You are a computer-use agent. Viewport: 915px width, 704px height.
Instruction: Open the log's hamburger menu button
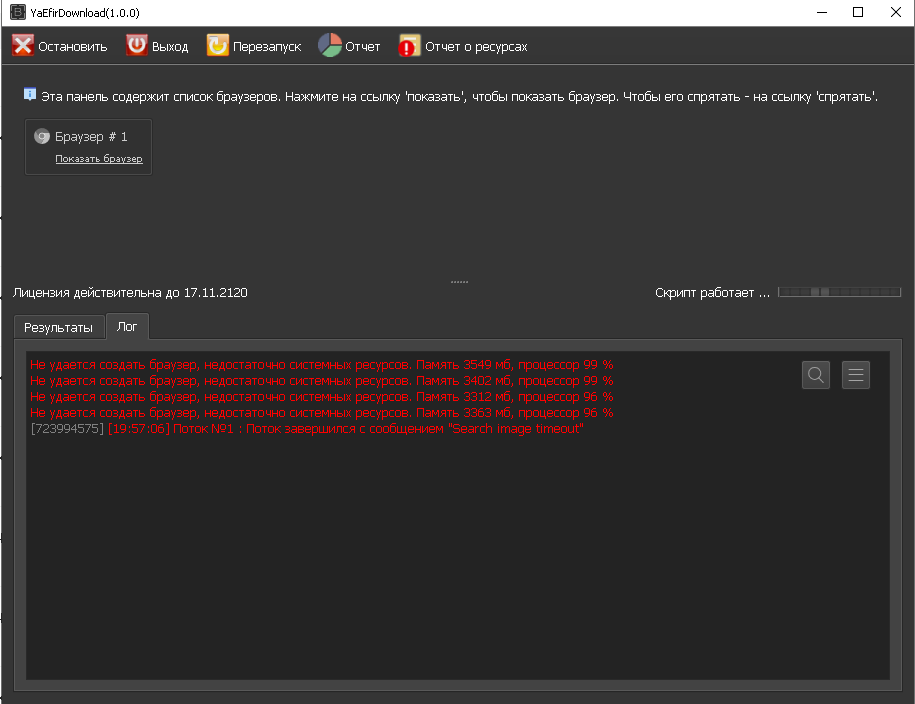pos(856,375)
